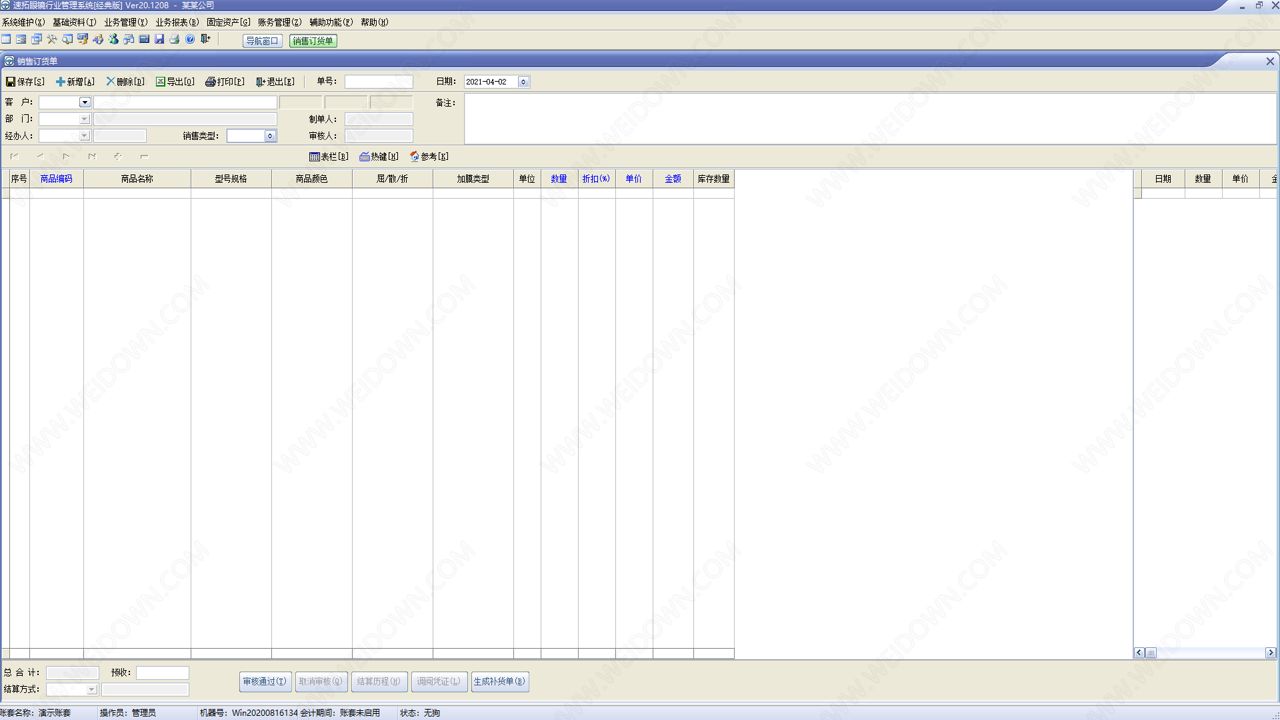
Task: Click the left arrow of the history panel scrollbar
Action: pyautogui.click(x=1139, y=653)
